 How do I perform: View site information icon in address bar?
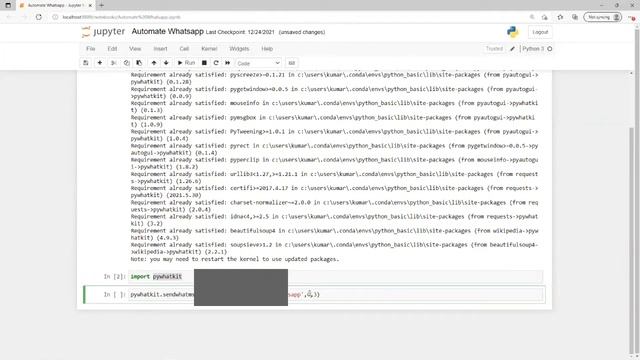pos(55,17)
